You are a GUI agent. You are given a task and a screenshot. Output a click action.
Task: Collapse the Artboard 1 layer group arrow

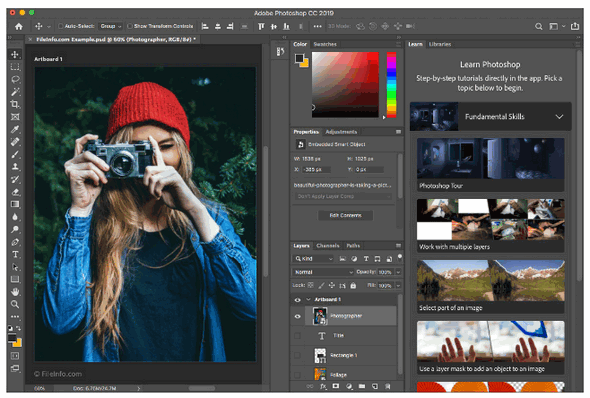[x=308, y=299]
